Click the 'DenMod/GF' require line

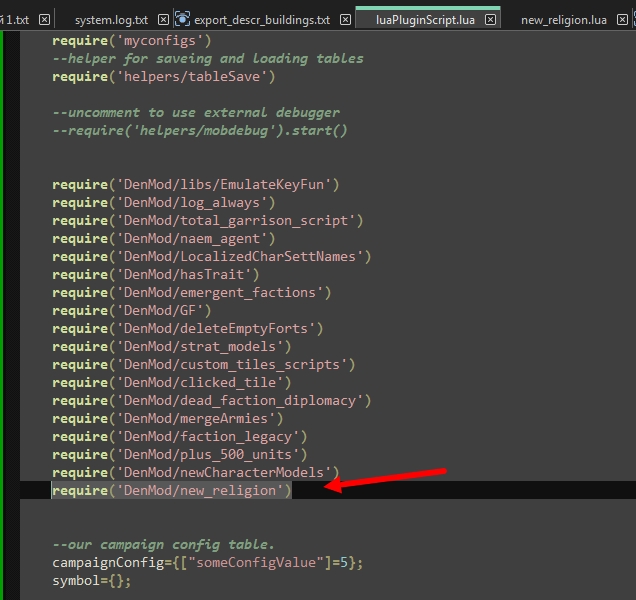tap(132, 310)
